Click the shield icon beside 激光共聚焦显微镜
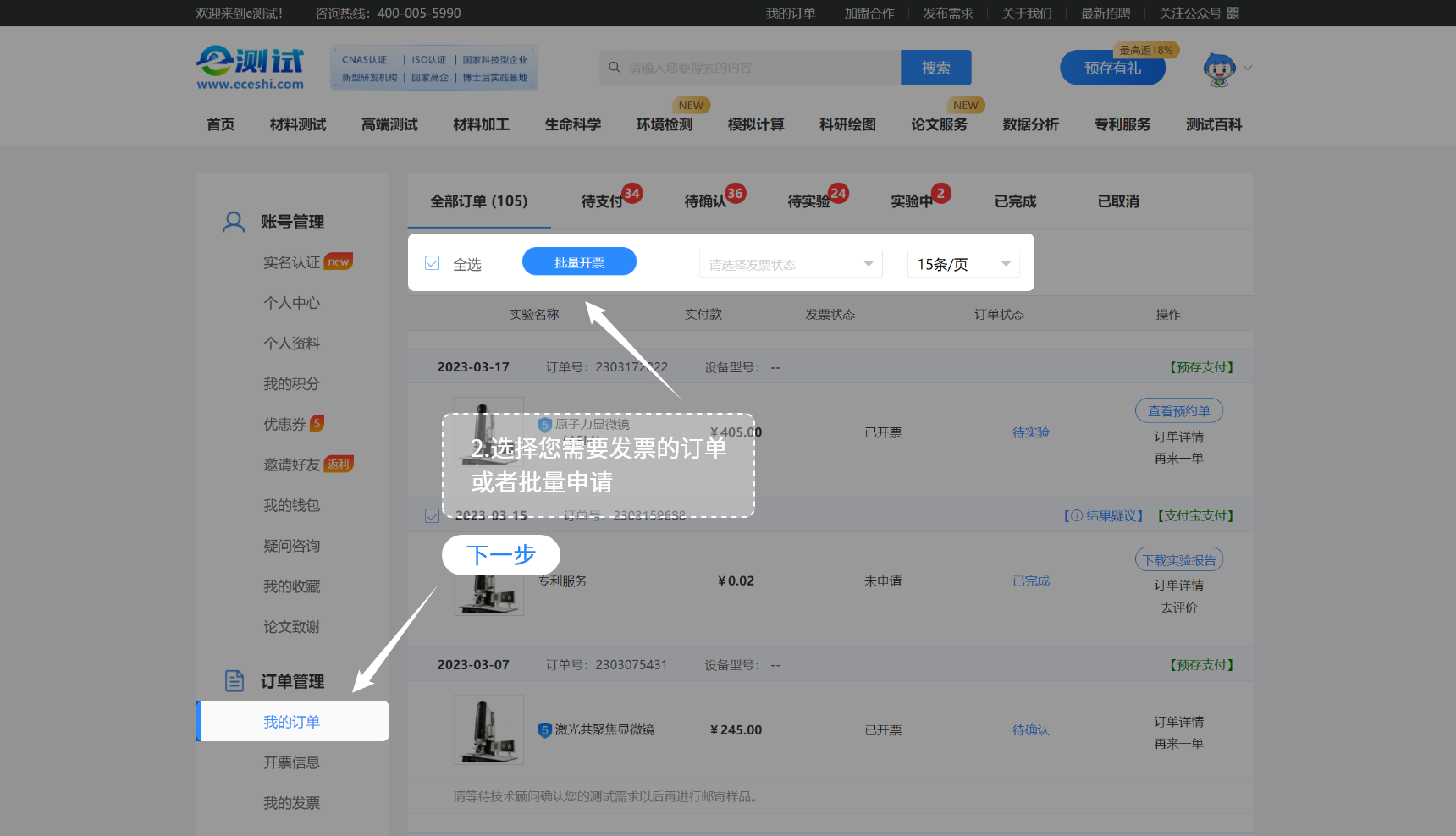The height and width of the screenshot is (836, 1456). tap(545, 730)
